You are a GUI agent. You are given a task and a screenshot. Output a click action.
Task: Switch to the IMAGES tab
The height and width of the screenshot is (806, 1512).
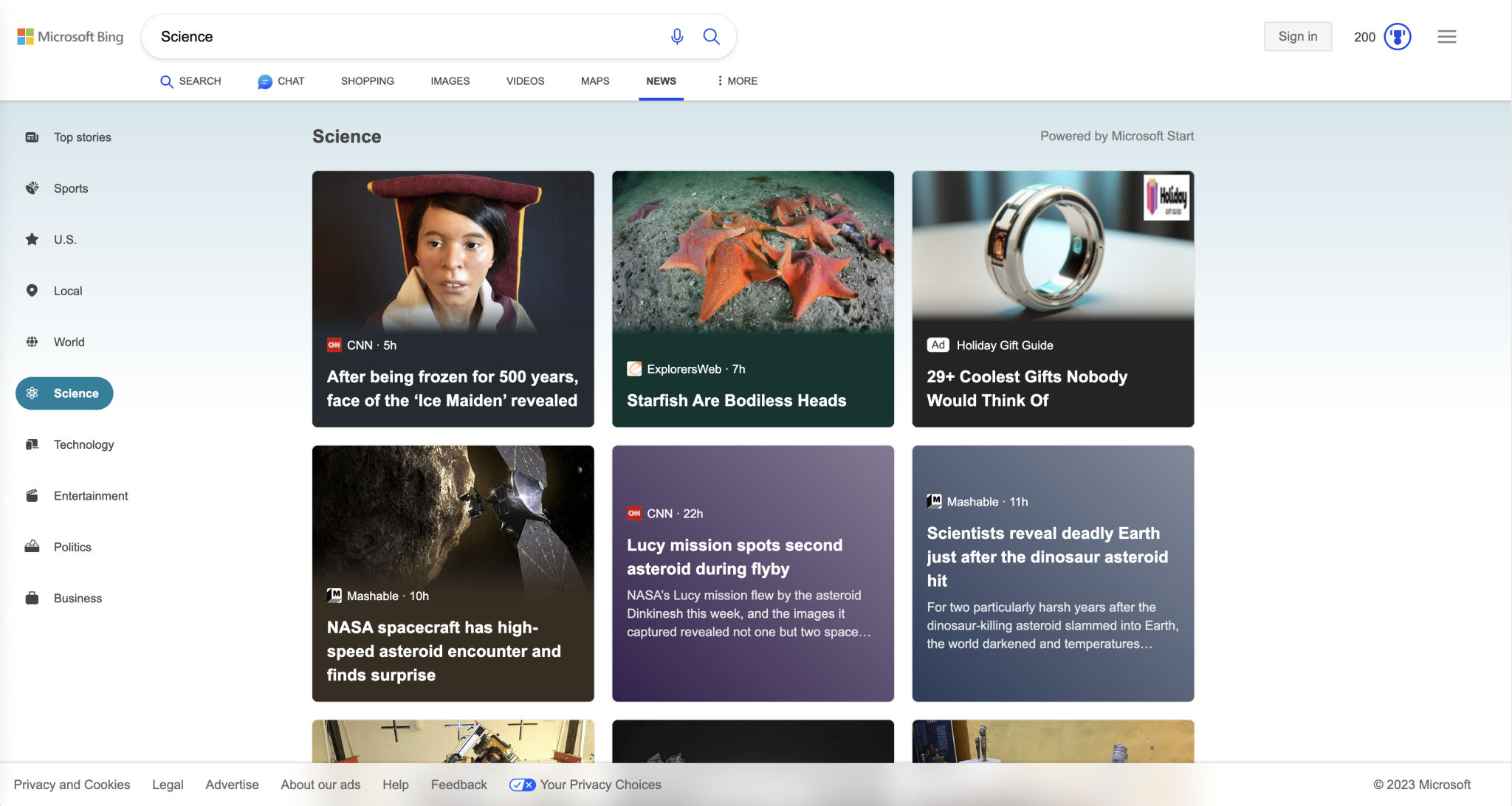pos(450,81)
